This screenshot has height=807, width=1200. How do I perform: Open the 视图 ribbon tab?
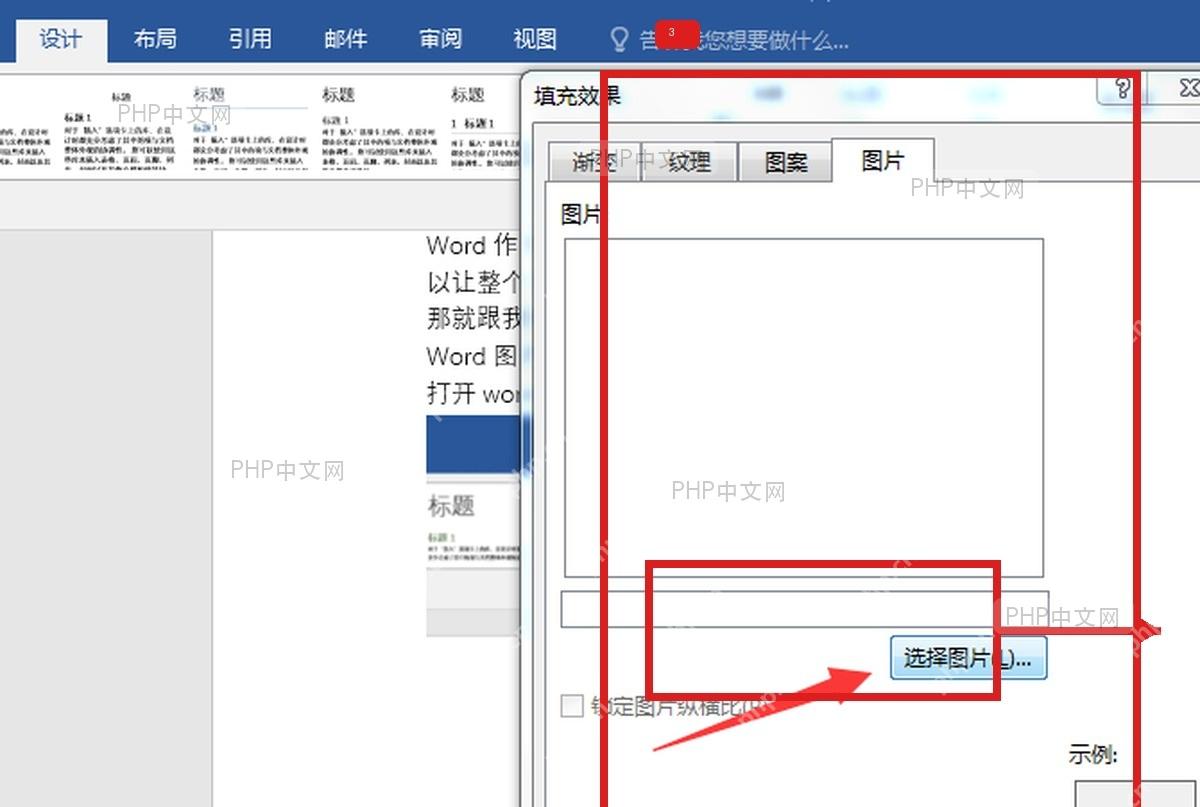(x=535, y=39)
